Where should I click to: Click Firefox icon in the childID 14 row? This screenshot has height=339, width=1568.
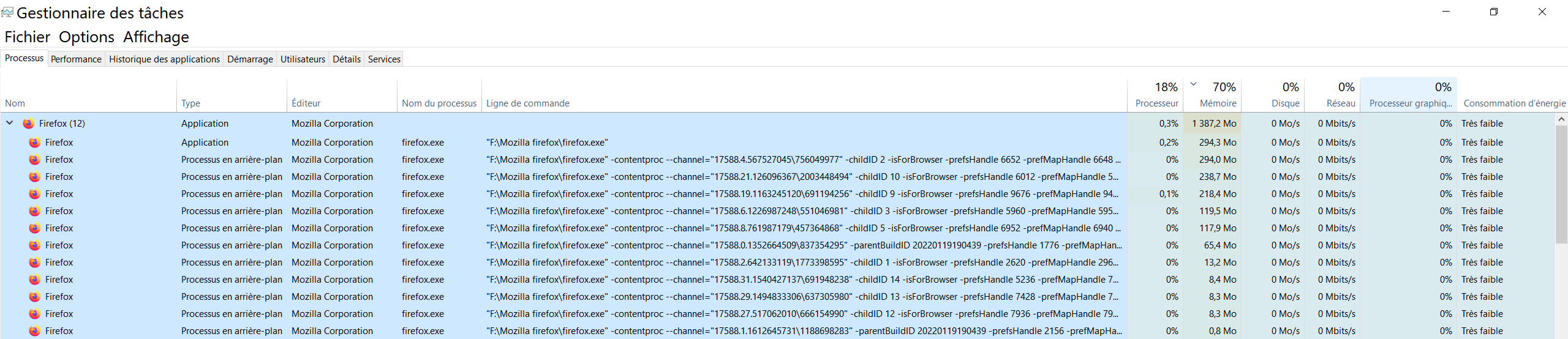pos(35,280)
